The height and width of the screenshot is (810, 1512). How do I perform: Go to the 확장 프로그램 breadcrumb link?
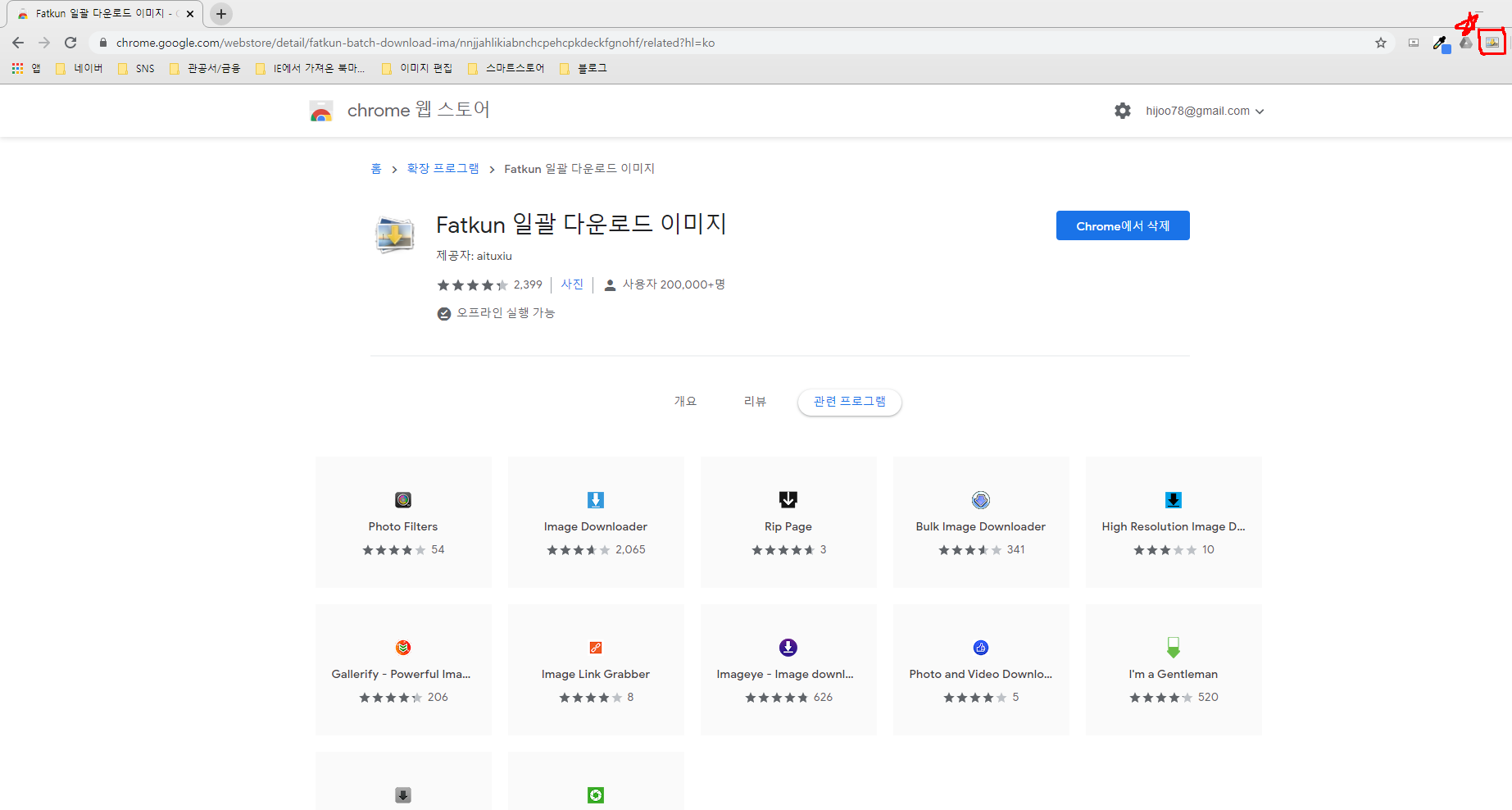coord(443,168)
